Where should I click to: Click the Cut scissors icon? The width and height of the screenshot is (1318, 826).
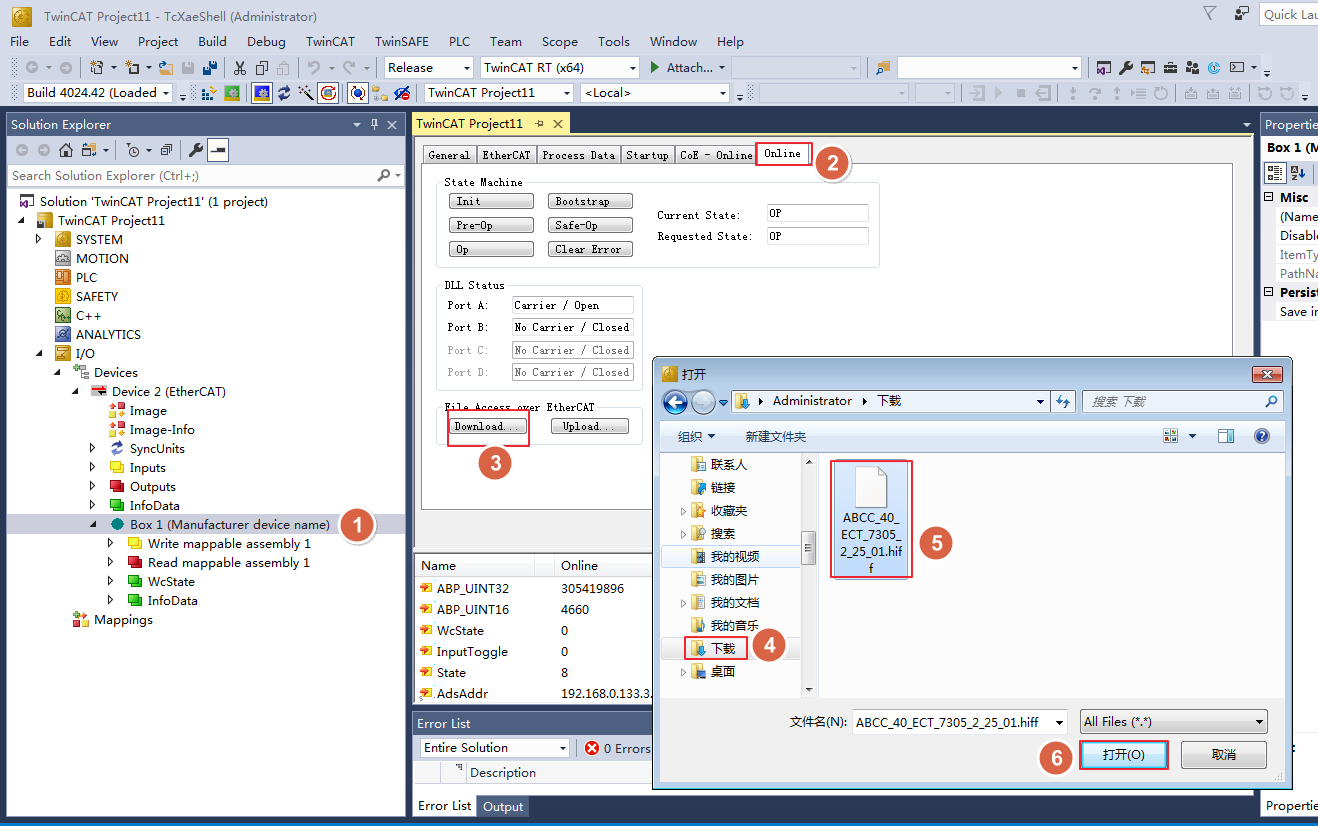tap(240, 68)
